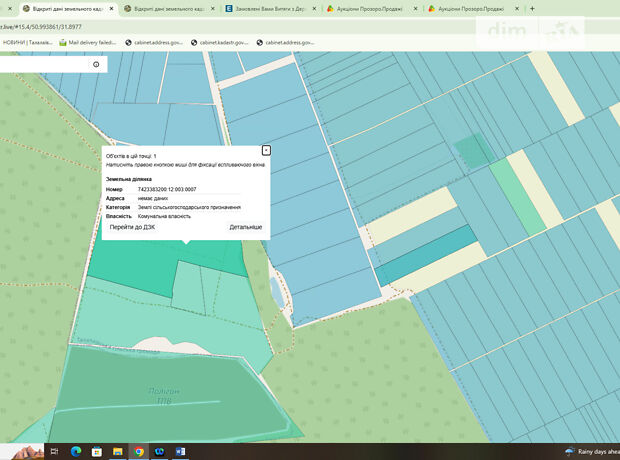
Task: Open Microsoft Word from the taskbar
Action: pos(181,452)
